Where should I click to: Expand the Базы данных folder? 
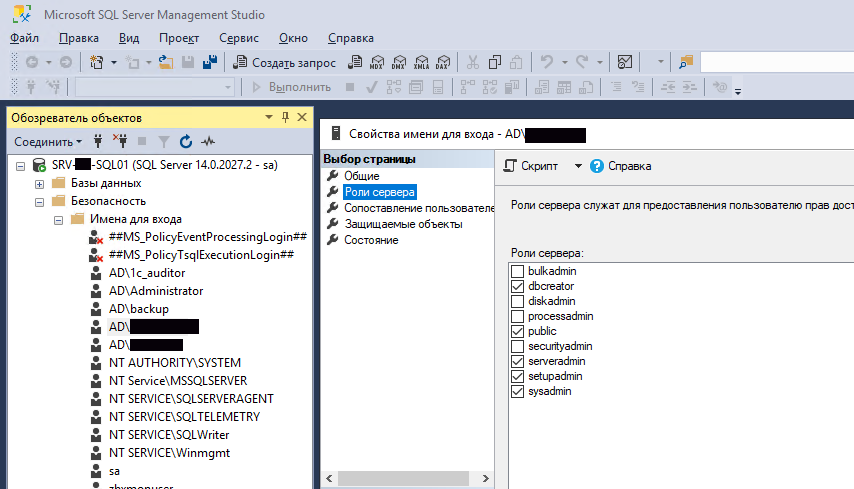[39, 184]
